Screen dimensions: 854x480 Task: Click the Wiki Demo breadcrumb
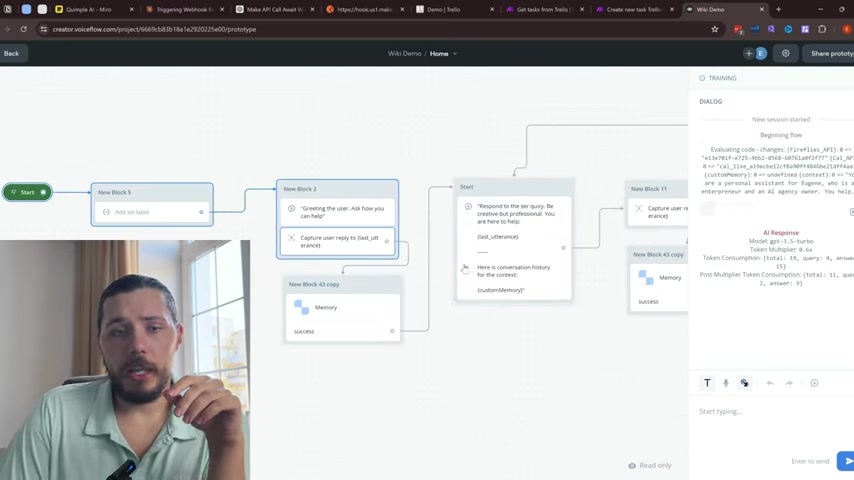point(404,53)
